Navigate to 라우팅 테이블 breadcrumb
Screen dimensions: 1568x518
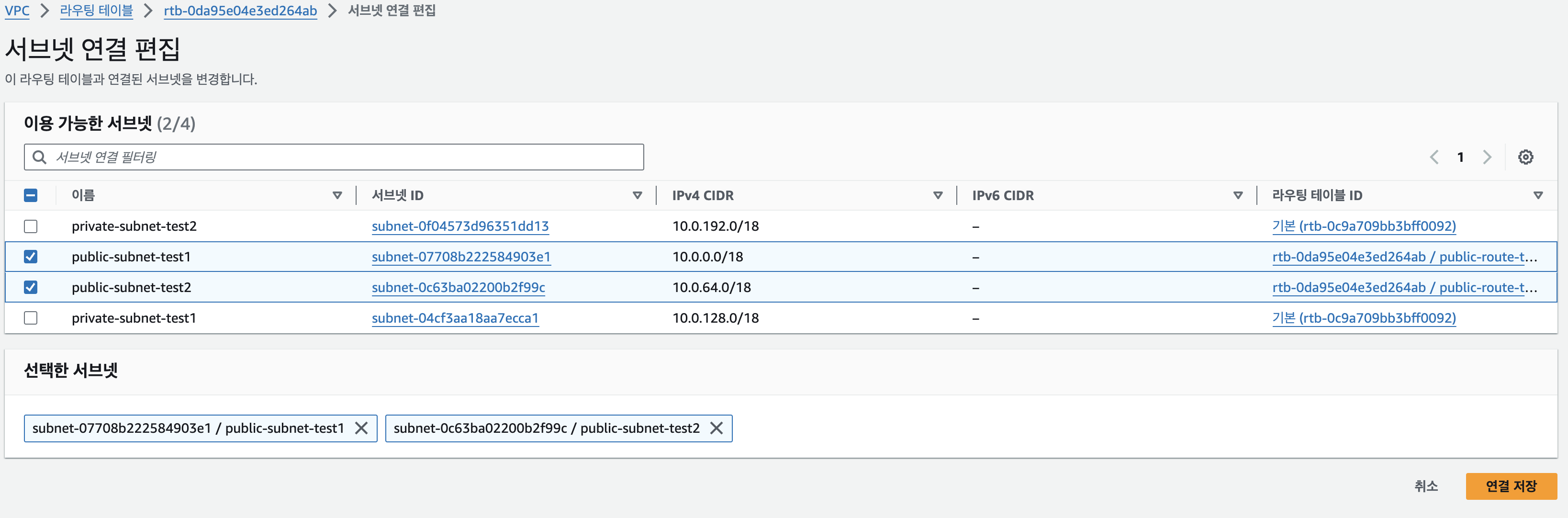(x=96, y=11)
